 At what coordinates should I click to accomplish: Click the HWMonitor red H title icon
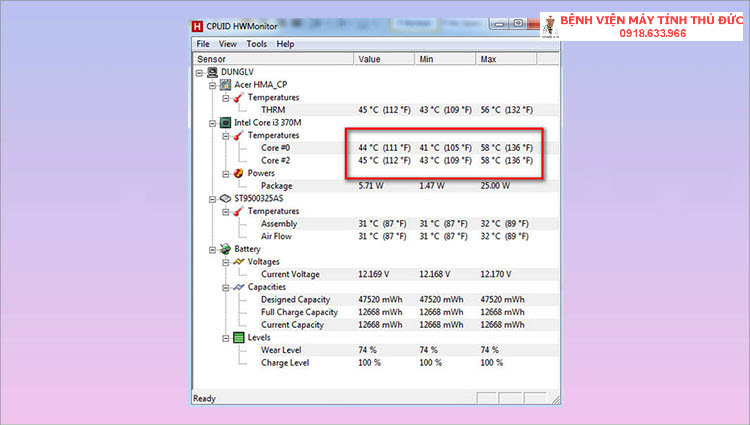(x=197, y=26)
